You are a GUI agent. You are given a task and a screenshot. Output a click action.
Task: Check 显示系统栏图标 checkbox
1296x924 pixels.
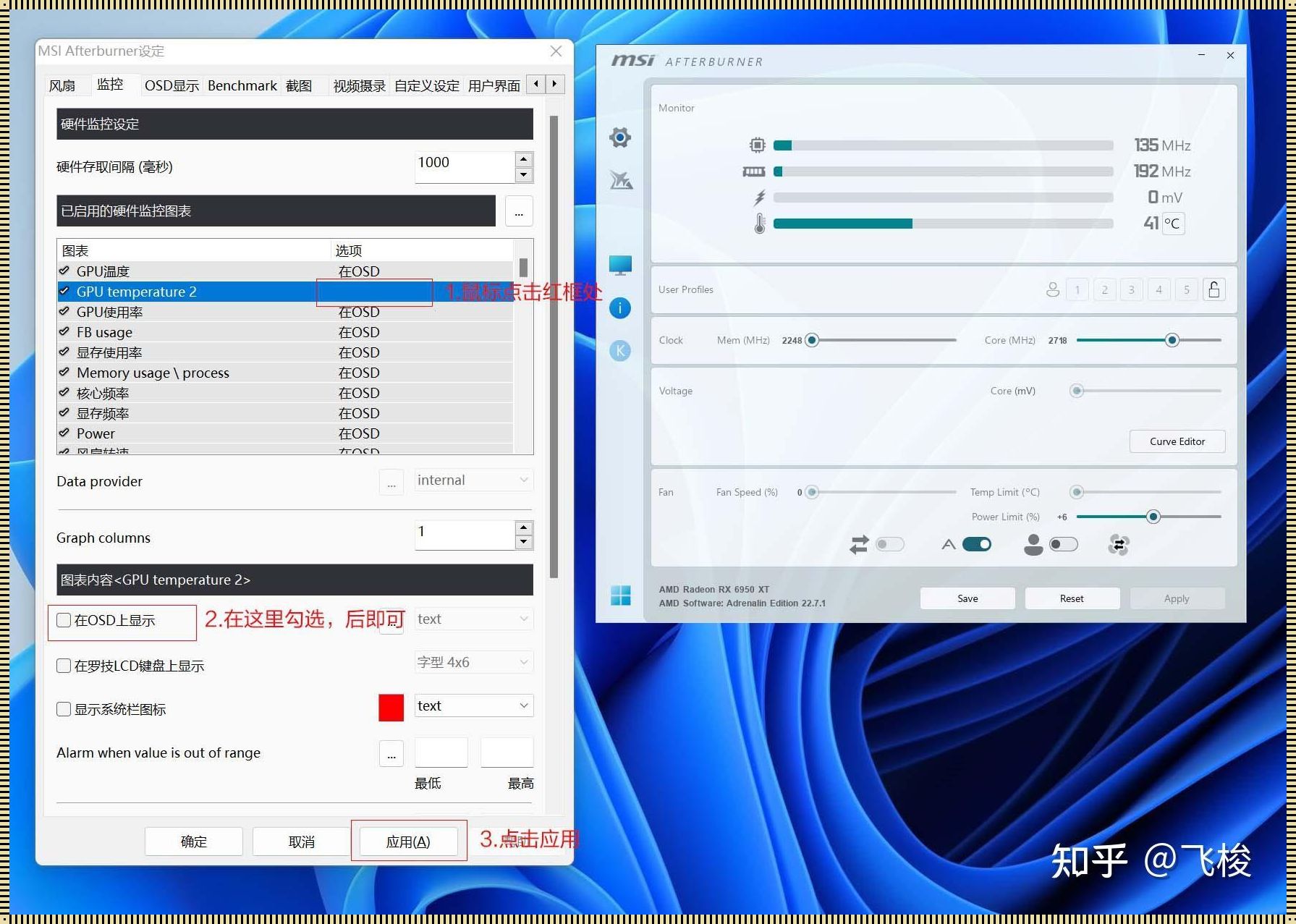pyautogui.click(x=64, y=709)
